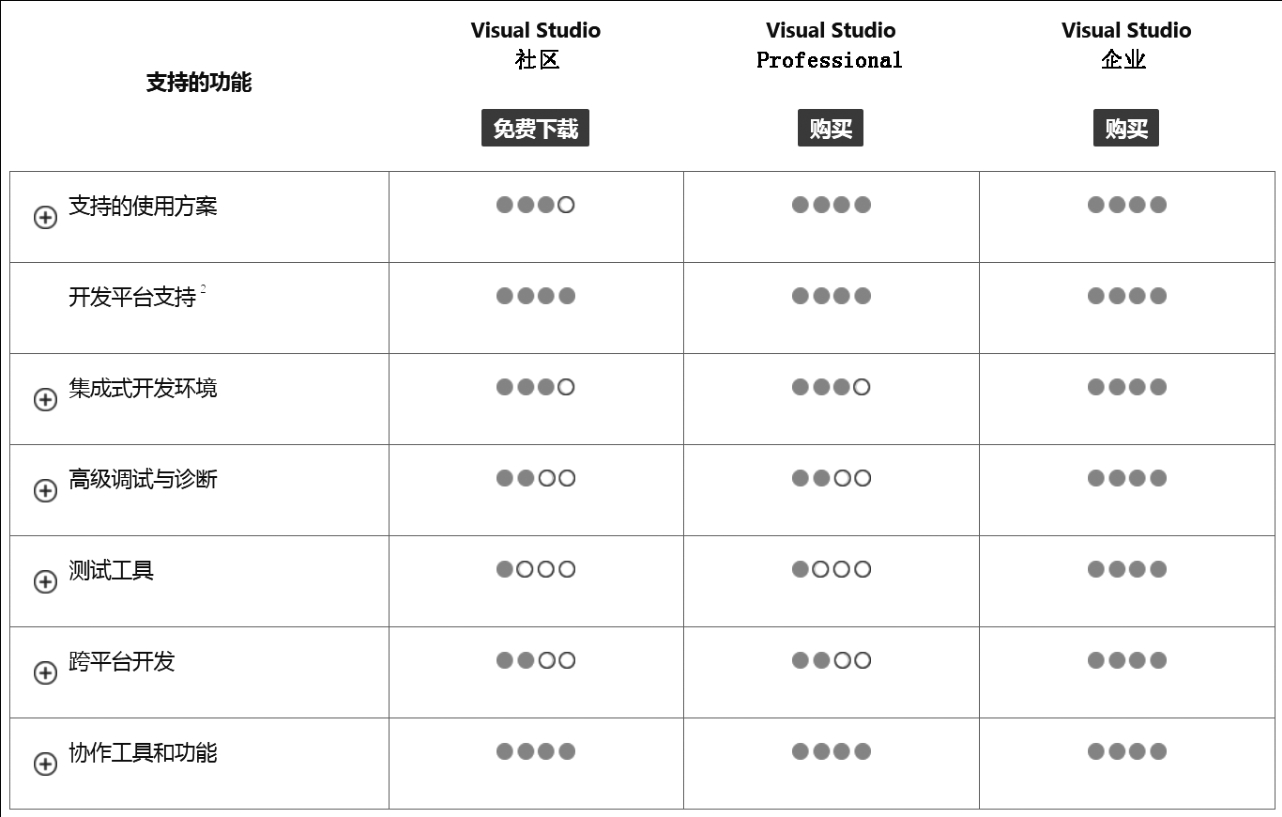Click the 支持的功能 header
This screenshot has width=1282, height=817.
199,83
